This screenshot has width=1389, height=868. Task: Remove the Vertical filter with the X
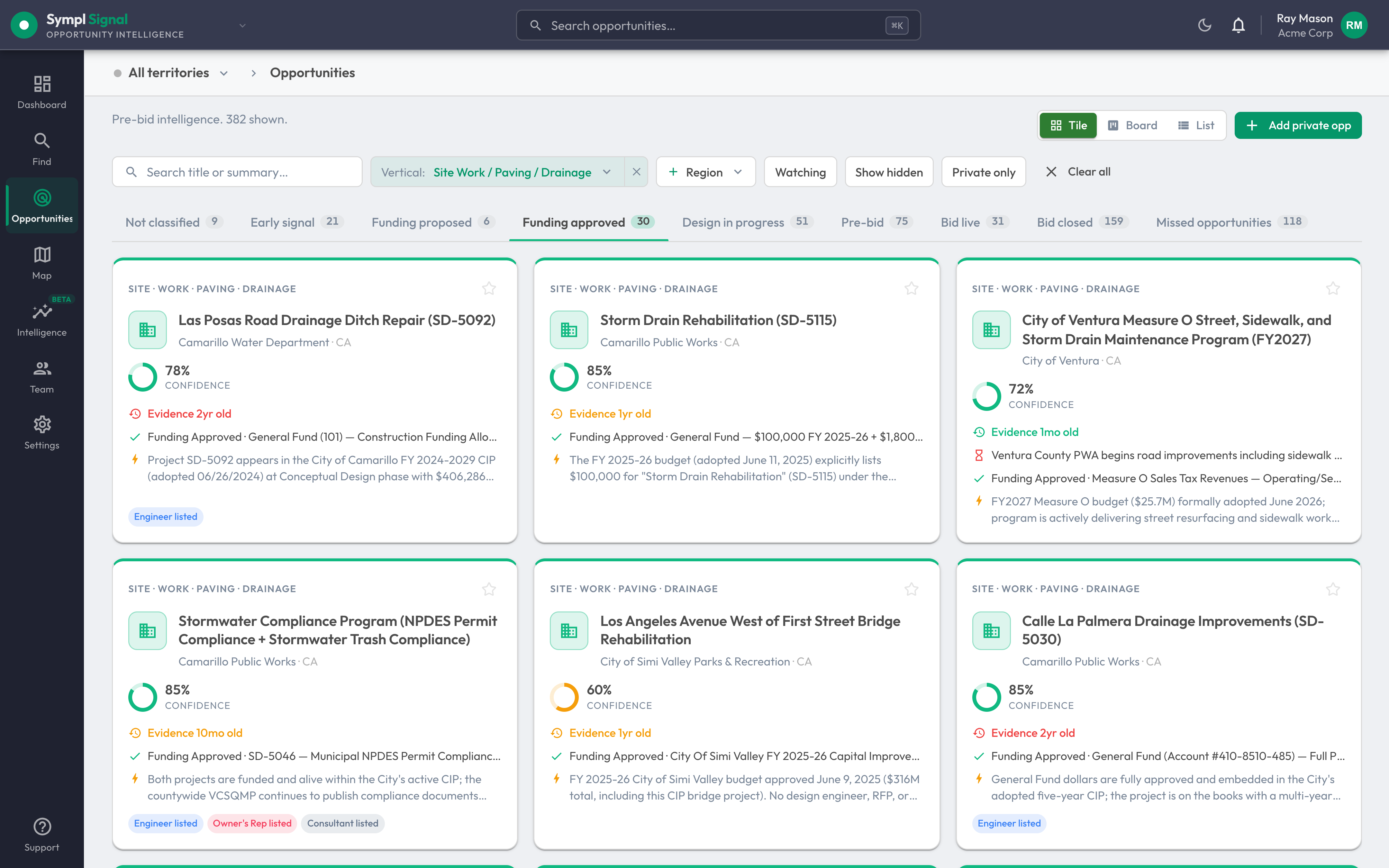(637, 172)
